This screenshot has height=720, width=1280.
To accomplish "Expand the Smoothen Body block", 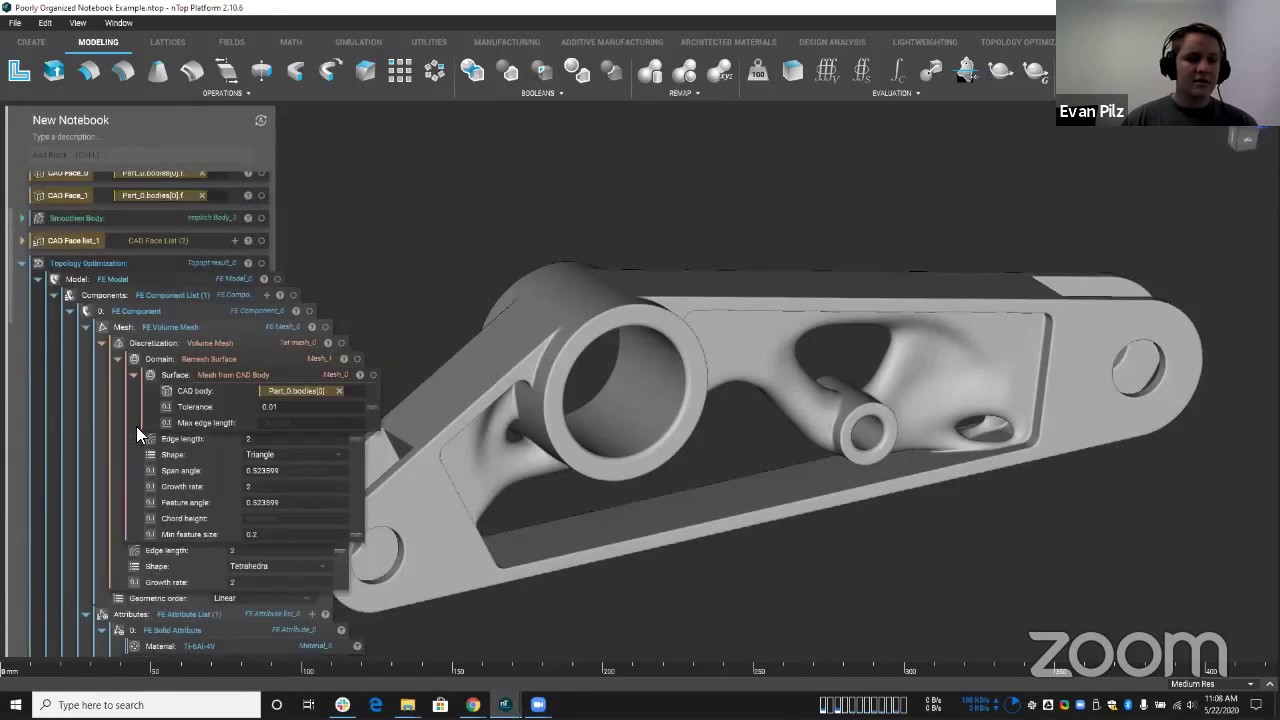I will click(22, 218).
